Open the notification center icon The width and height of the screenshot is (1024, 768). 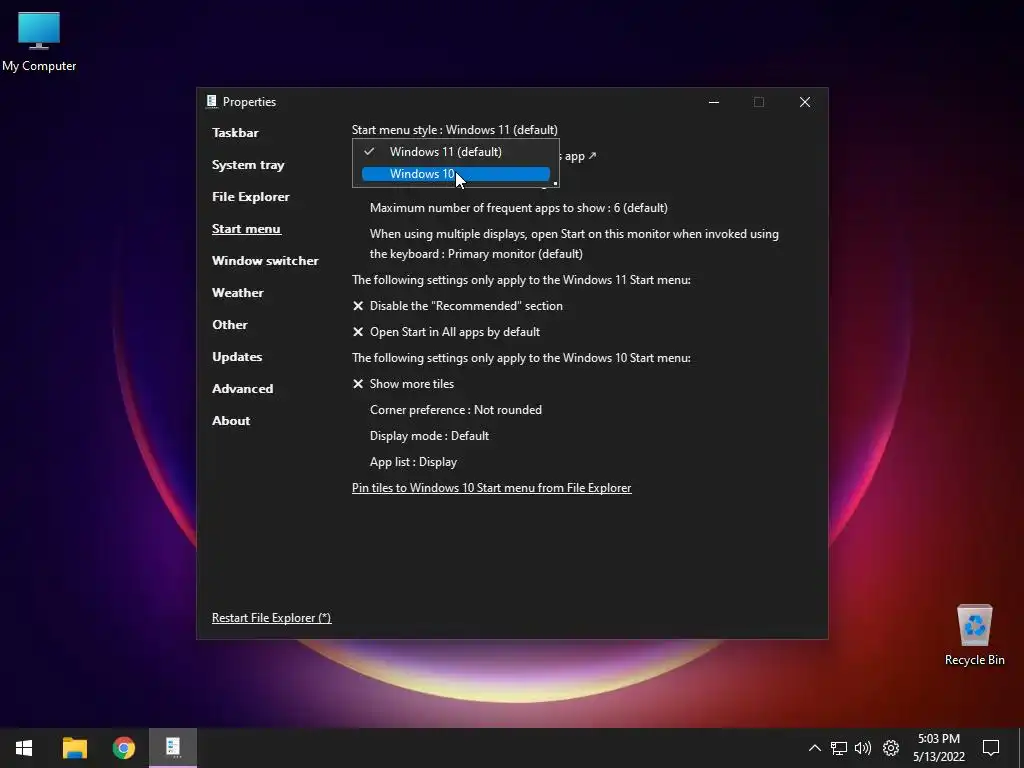coord(991,748)
